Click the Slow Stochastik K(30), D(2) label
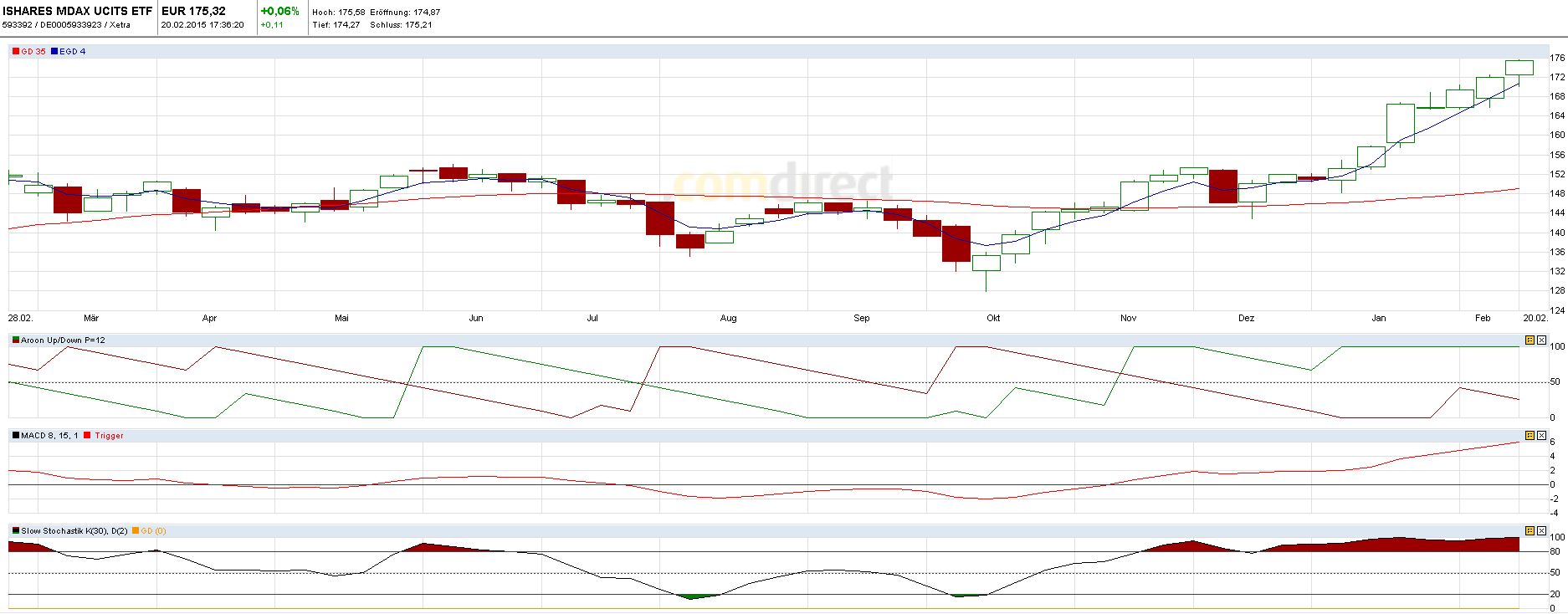Screen dimensions: 1568x614 [74, 531]
